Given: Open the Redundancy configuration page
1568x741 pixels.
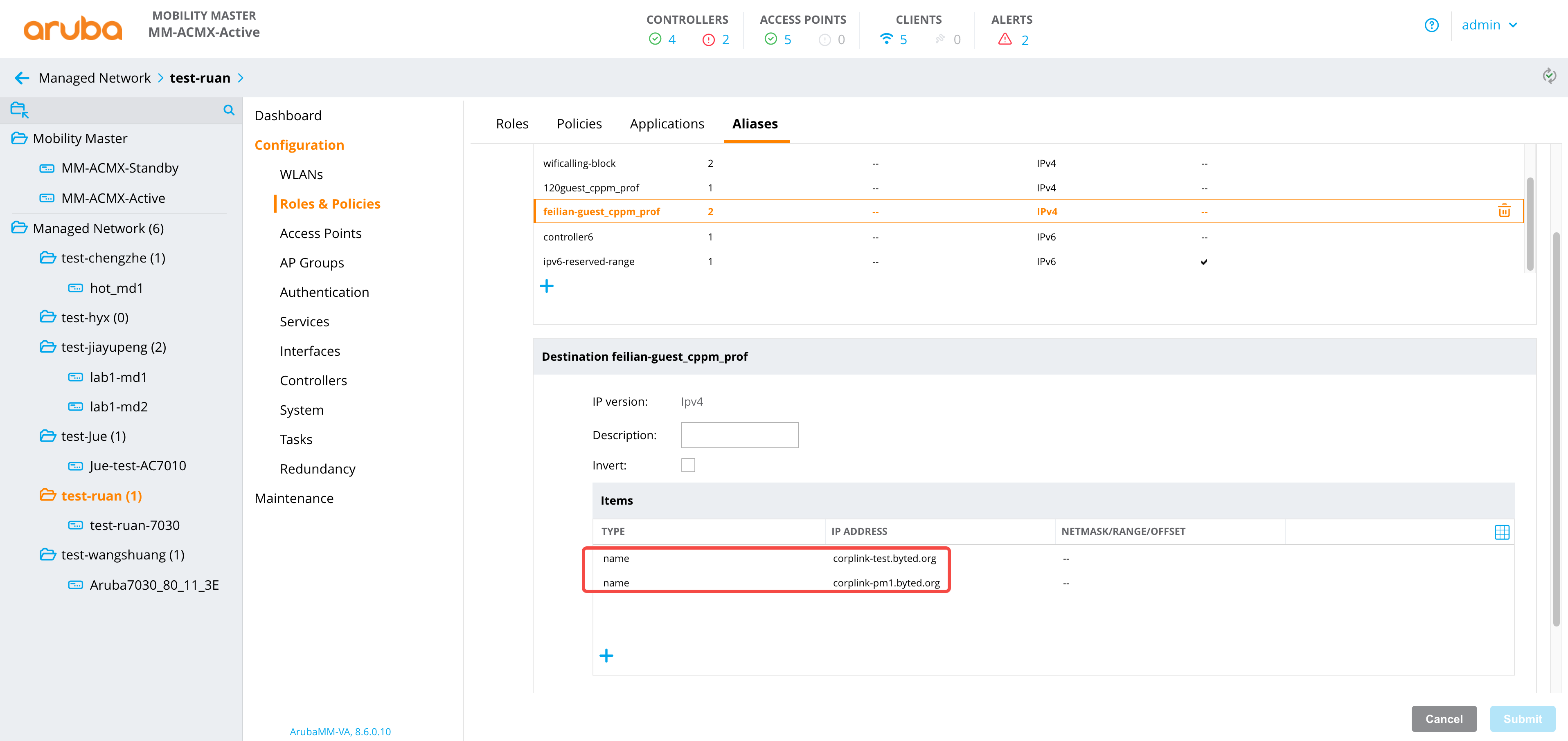Looking at the screenshot, I should pyautogui.click(x=317, y=469).
